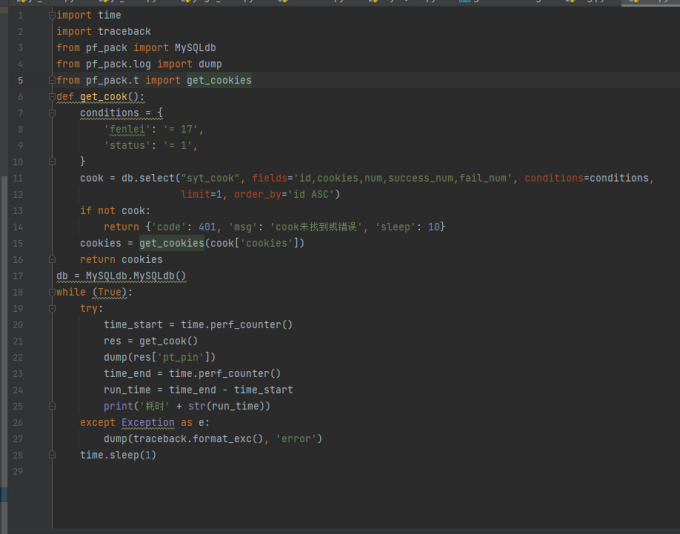Click 'time.sleep(1)' on line 28

click(118, 455)
